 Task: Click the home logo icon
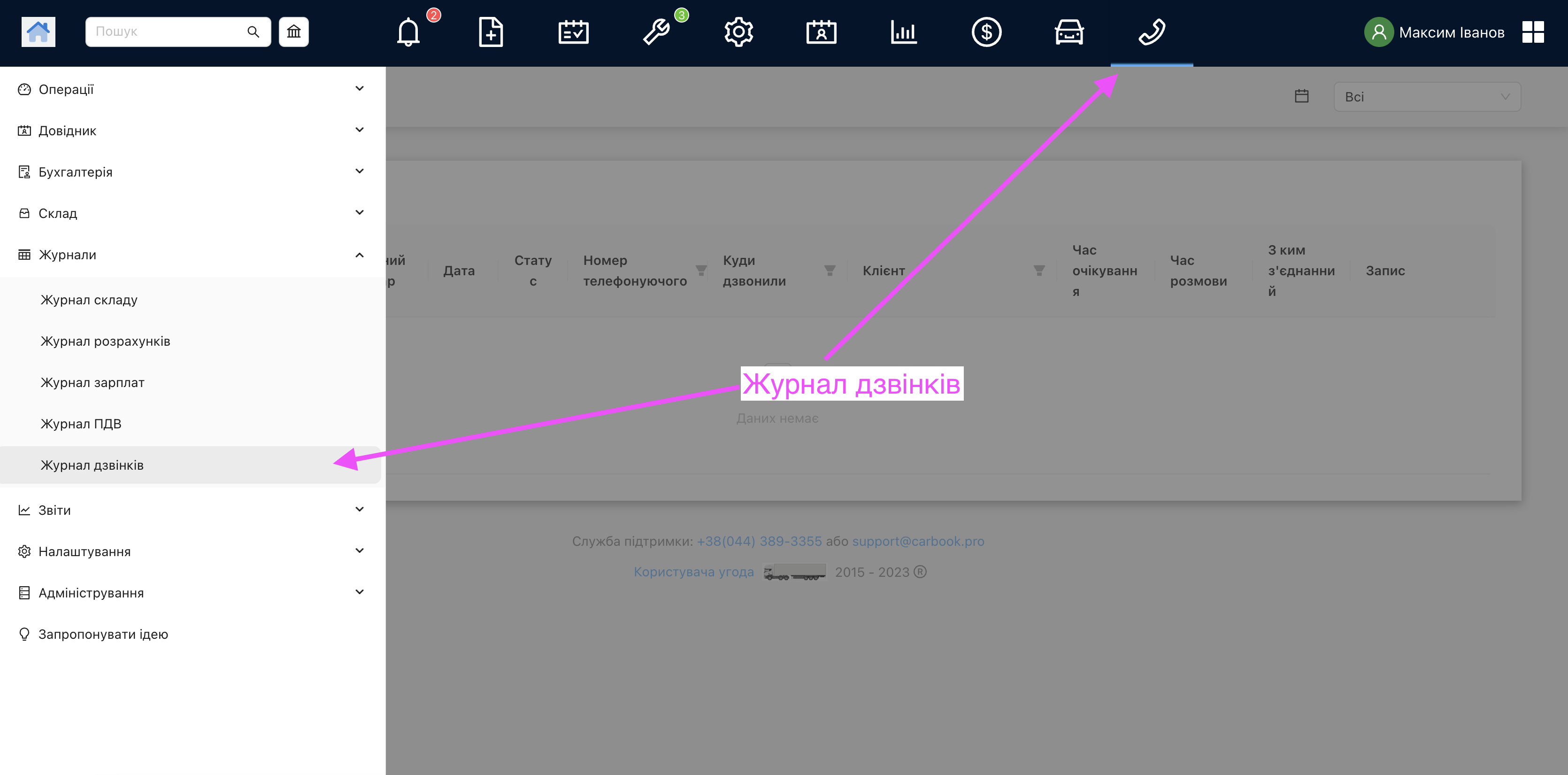coord(38,31)
